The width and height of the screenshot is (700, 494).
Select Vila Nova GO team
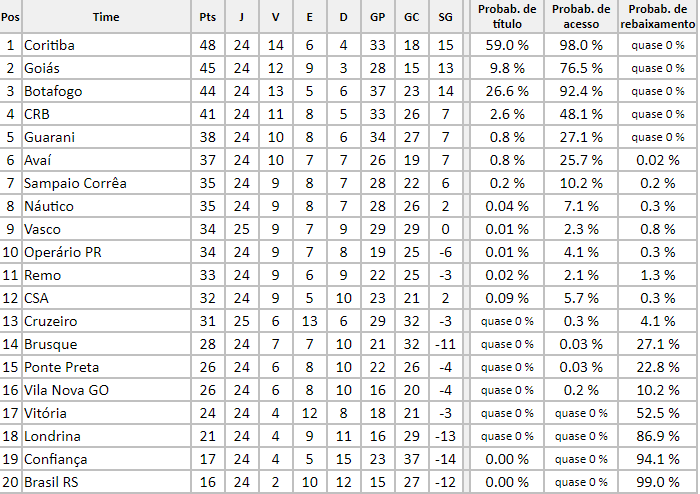point(66,390)
